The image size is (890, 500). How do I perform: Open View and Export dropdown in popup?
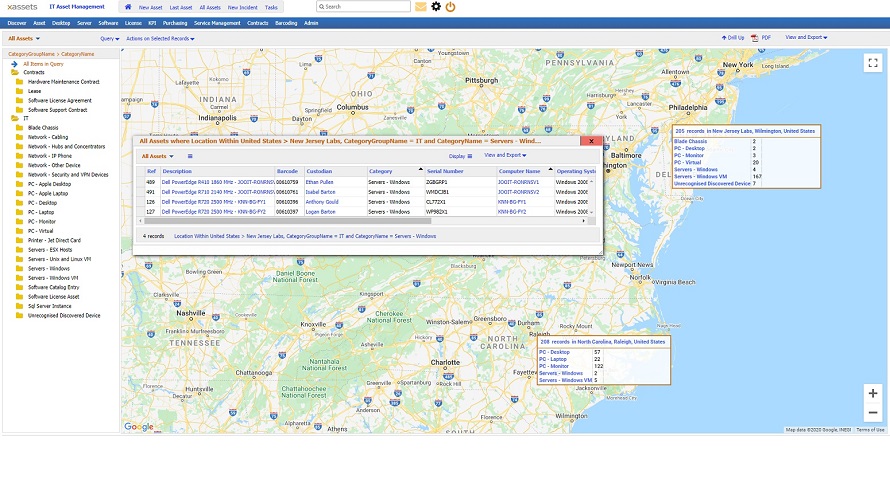[x=505, y=156]
